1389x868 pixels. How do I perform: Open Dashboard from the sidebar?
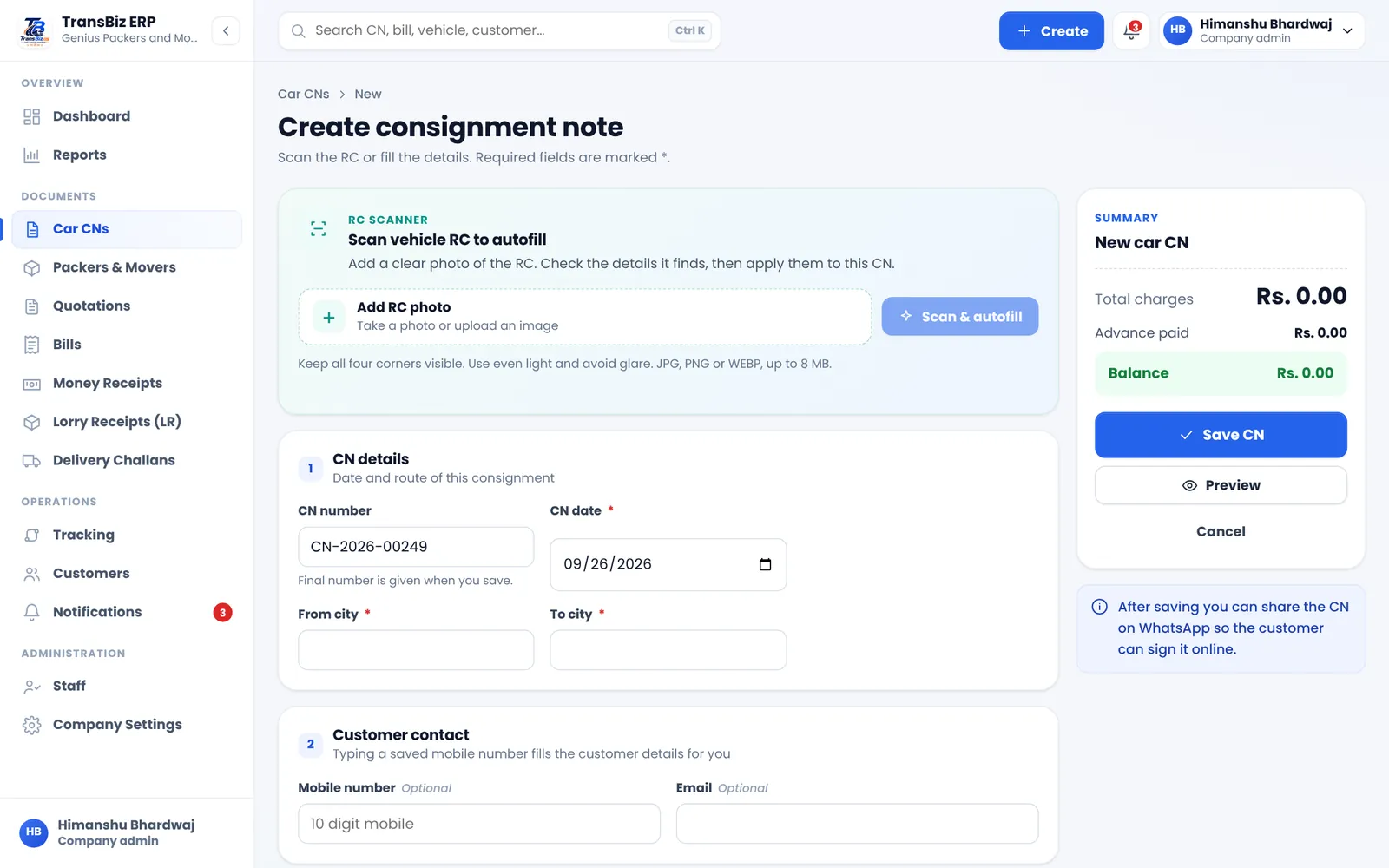[x=127, y=116]
